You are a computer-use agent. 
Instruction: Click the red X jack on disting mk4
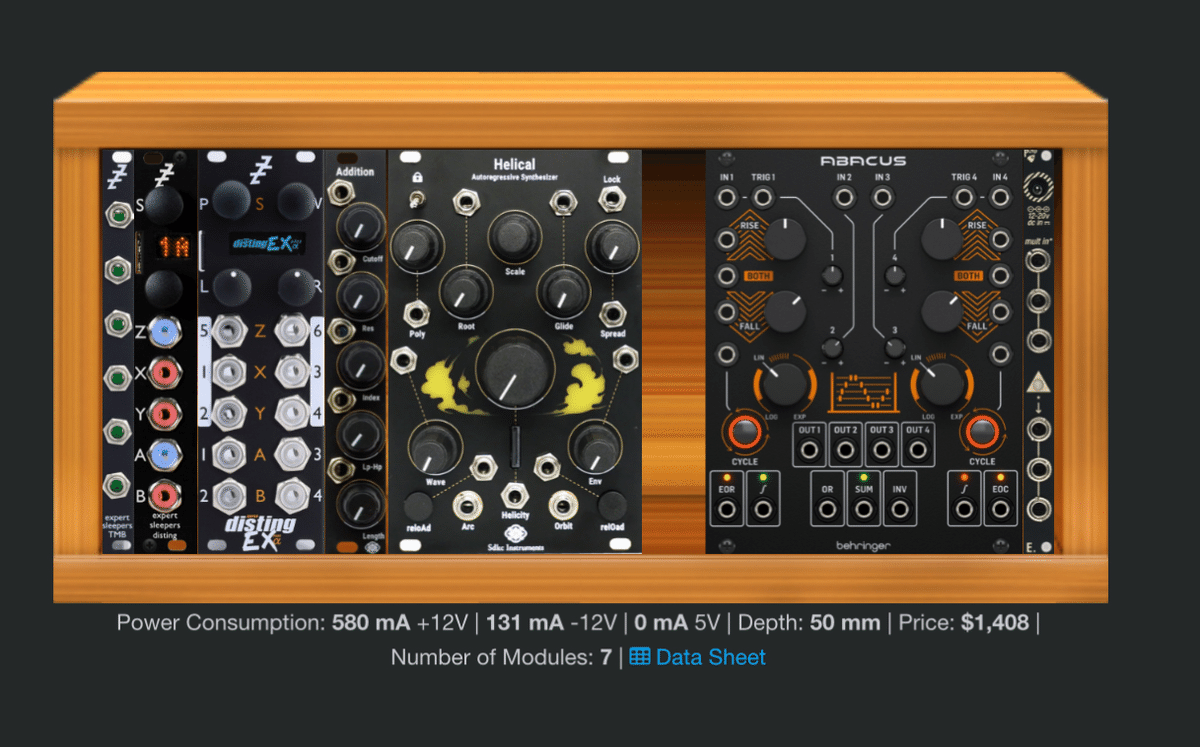coord(167,374)
